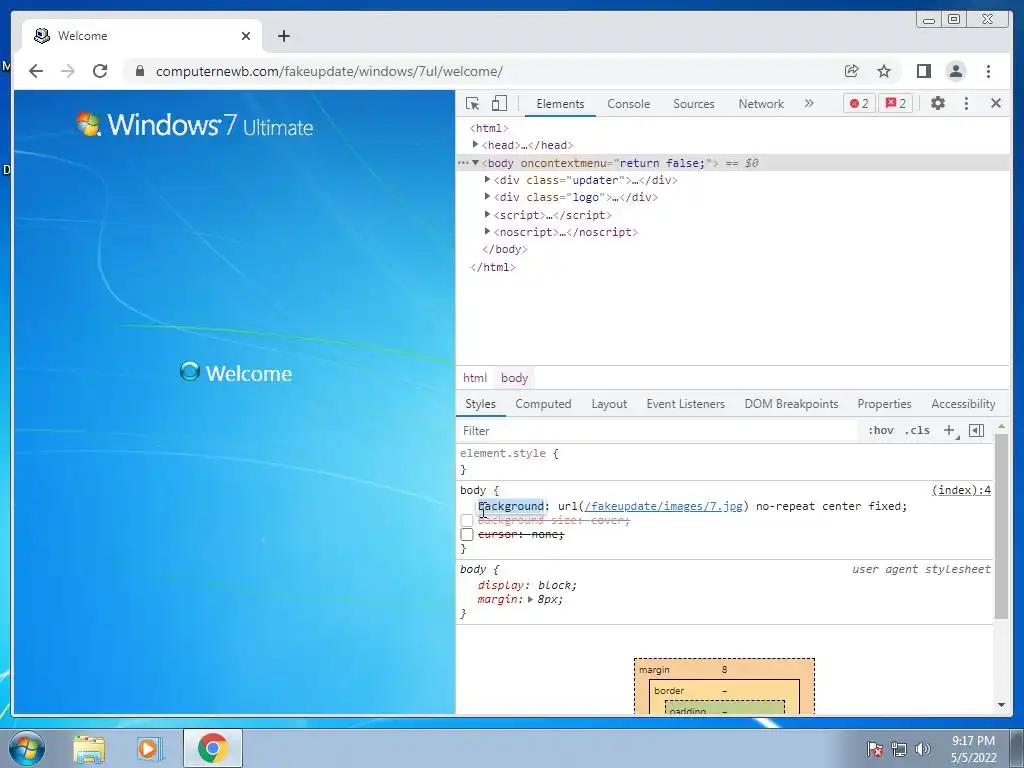Show more DevTools tabs chevron
This screenshot has height=768, width=1024.
point(809,103)
